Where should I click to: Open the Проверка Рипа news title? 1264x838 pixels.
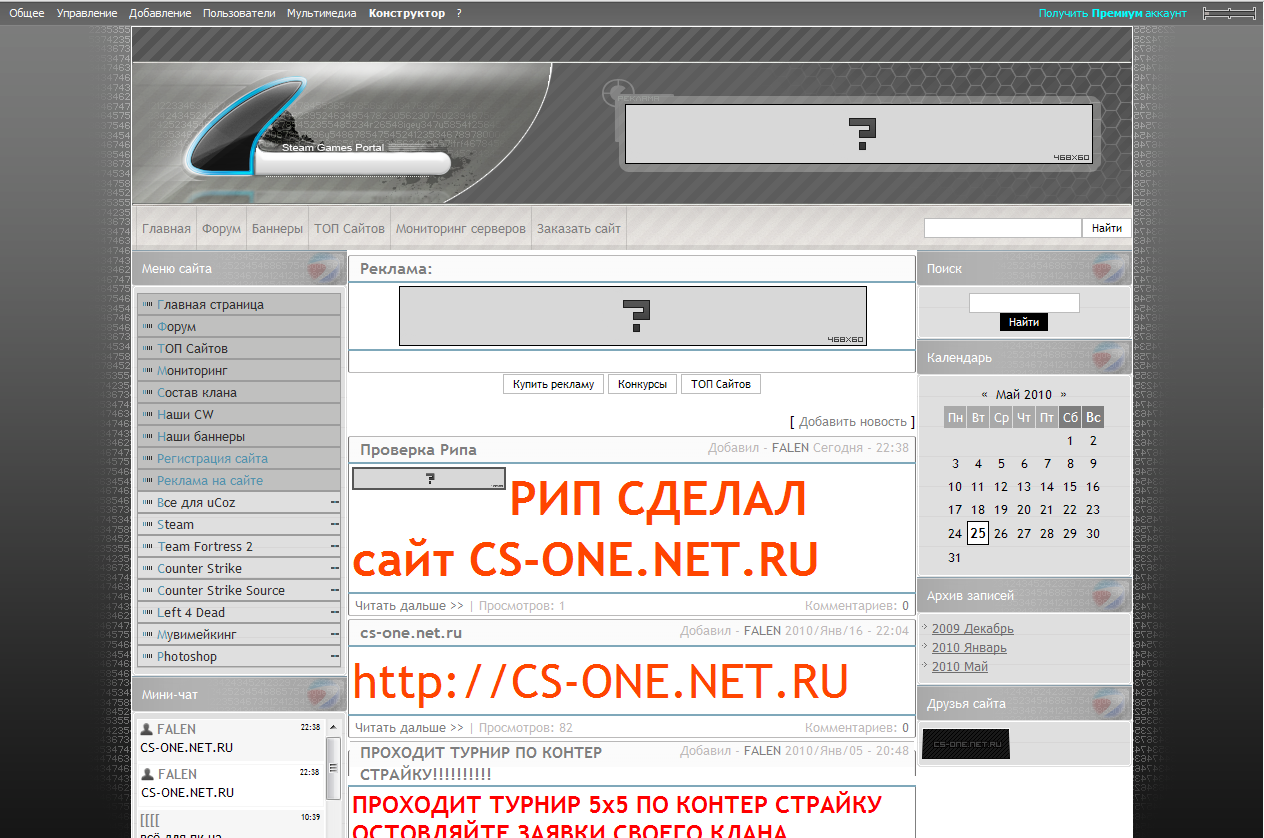[418, 450]
